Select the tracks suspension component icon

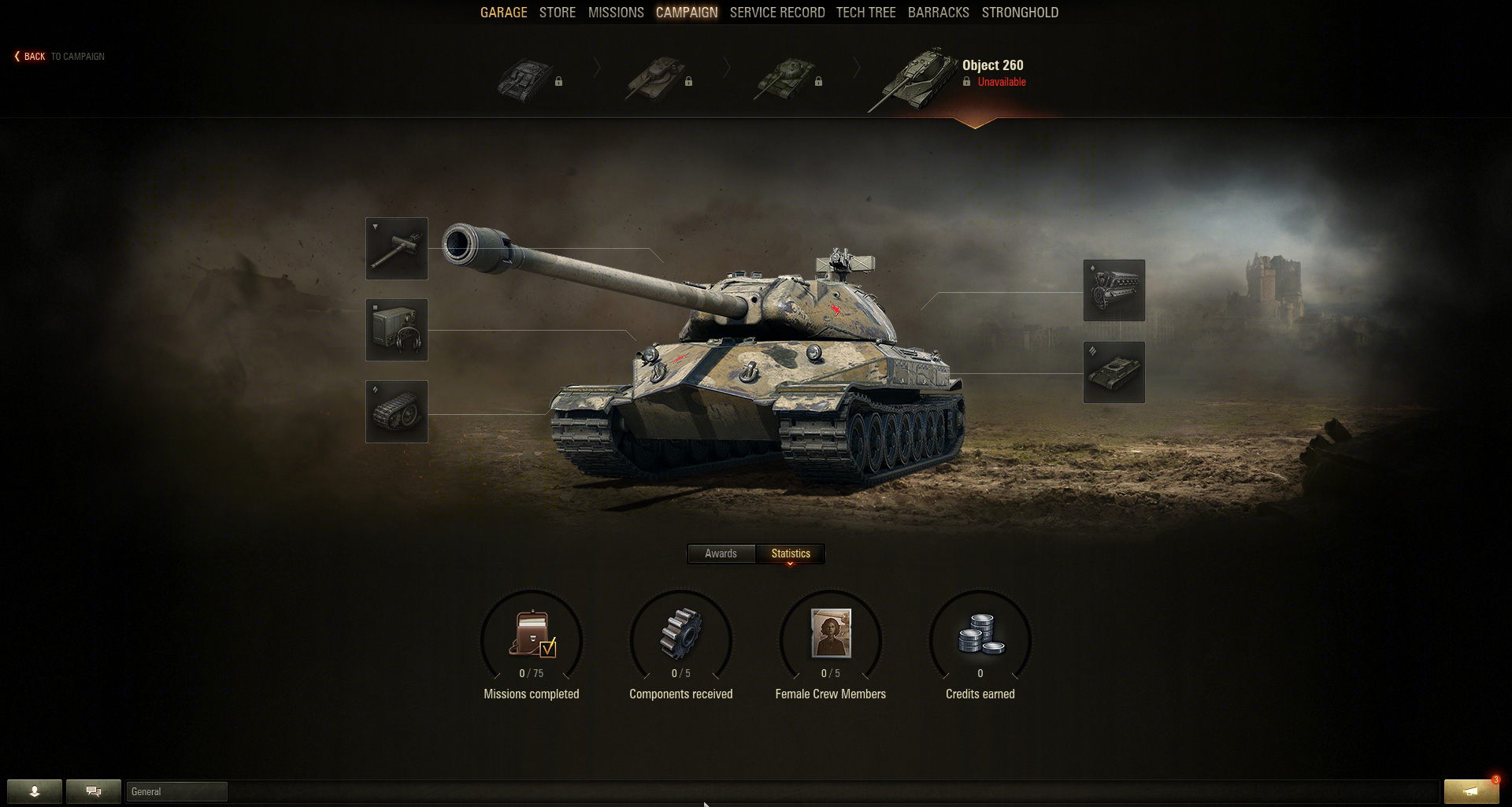pyautogui.click(x=397, y=412)
